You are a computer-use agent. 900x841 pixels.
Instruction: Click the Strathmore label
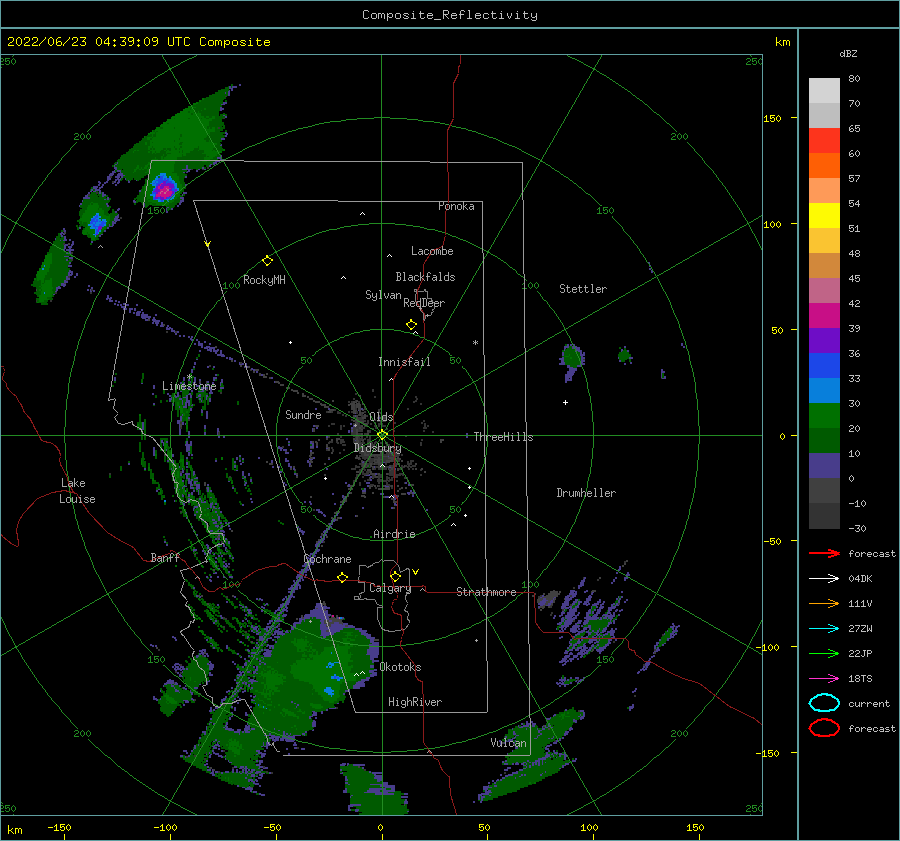[486, 592]
